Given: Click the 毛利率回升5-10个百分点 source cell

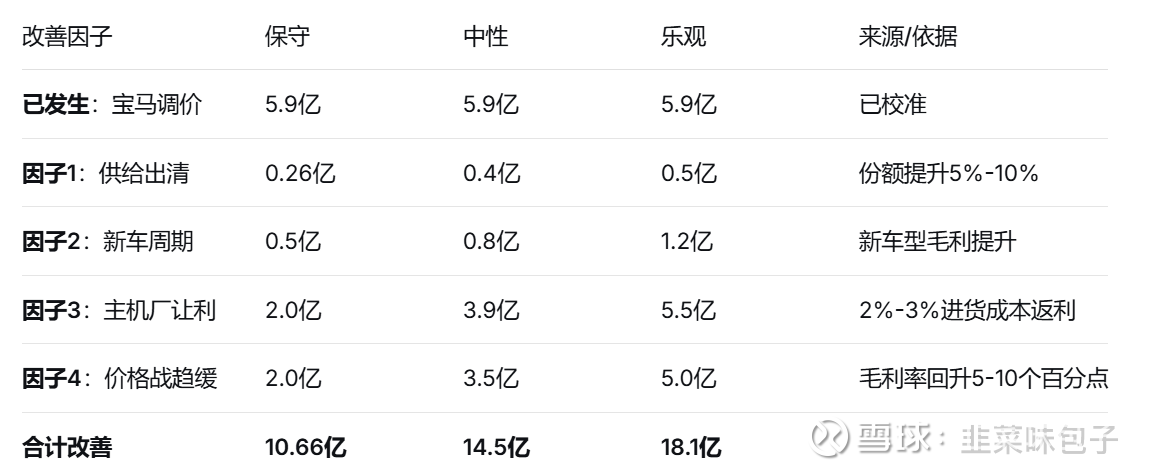Looking at the screenshot, I should pyautogui.click(x=983, y=378).
